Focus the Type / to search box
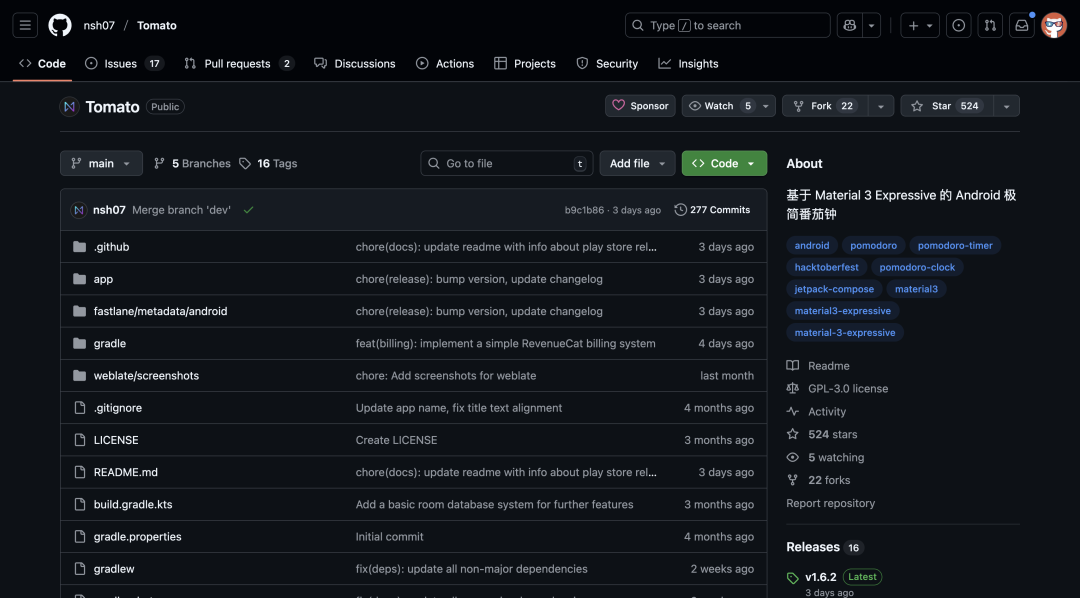 [x=727, y=25]
